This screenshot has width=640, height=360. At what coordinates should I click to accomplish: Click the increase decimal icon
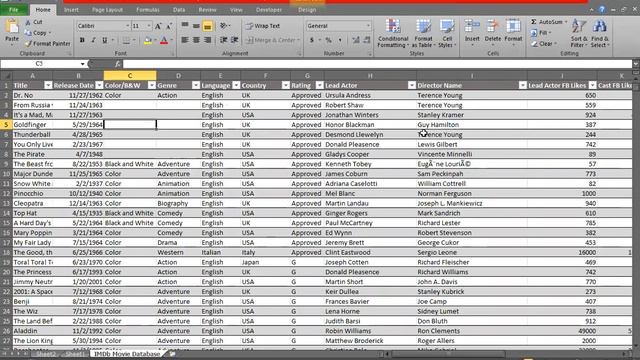point(356,40)
